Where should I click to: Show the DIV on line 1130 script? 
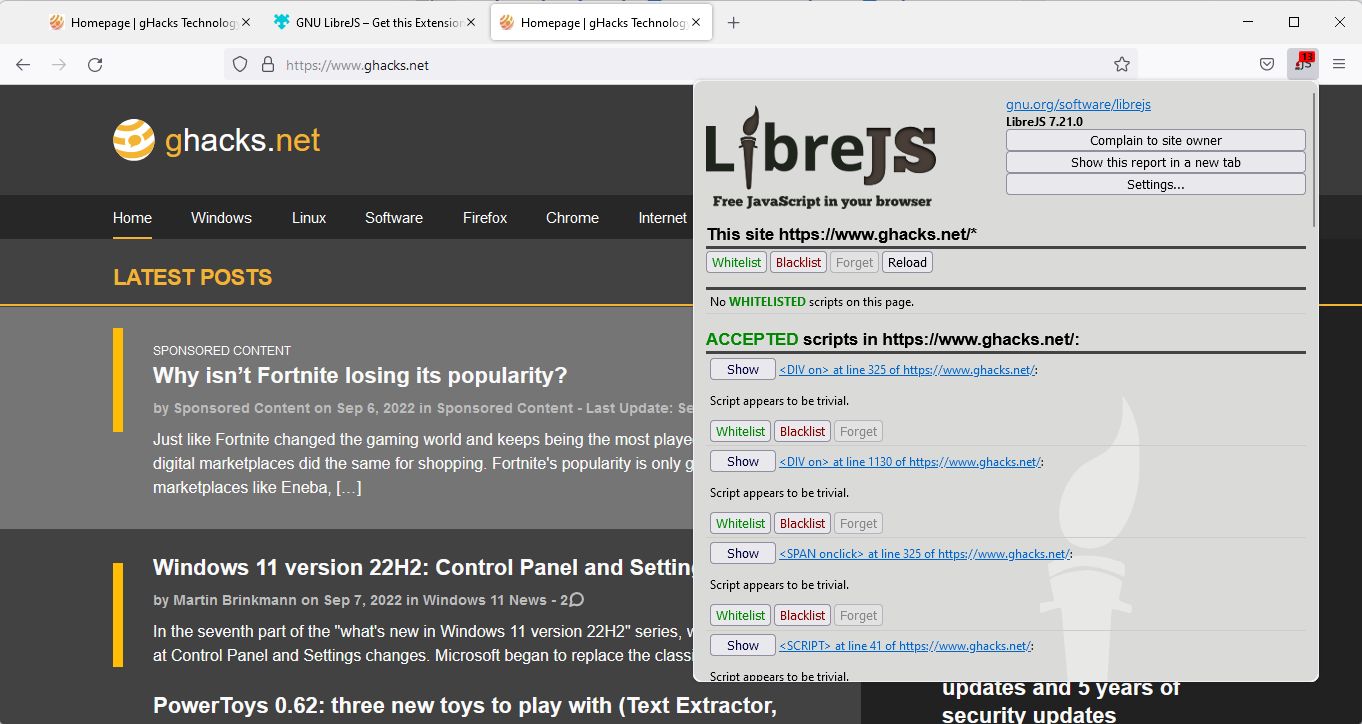coord(742,461)
